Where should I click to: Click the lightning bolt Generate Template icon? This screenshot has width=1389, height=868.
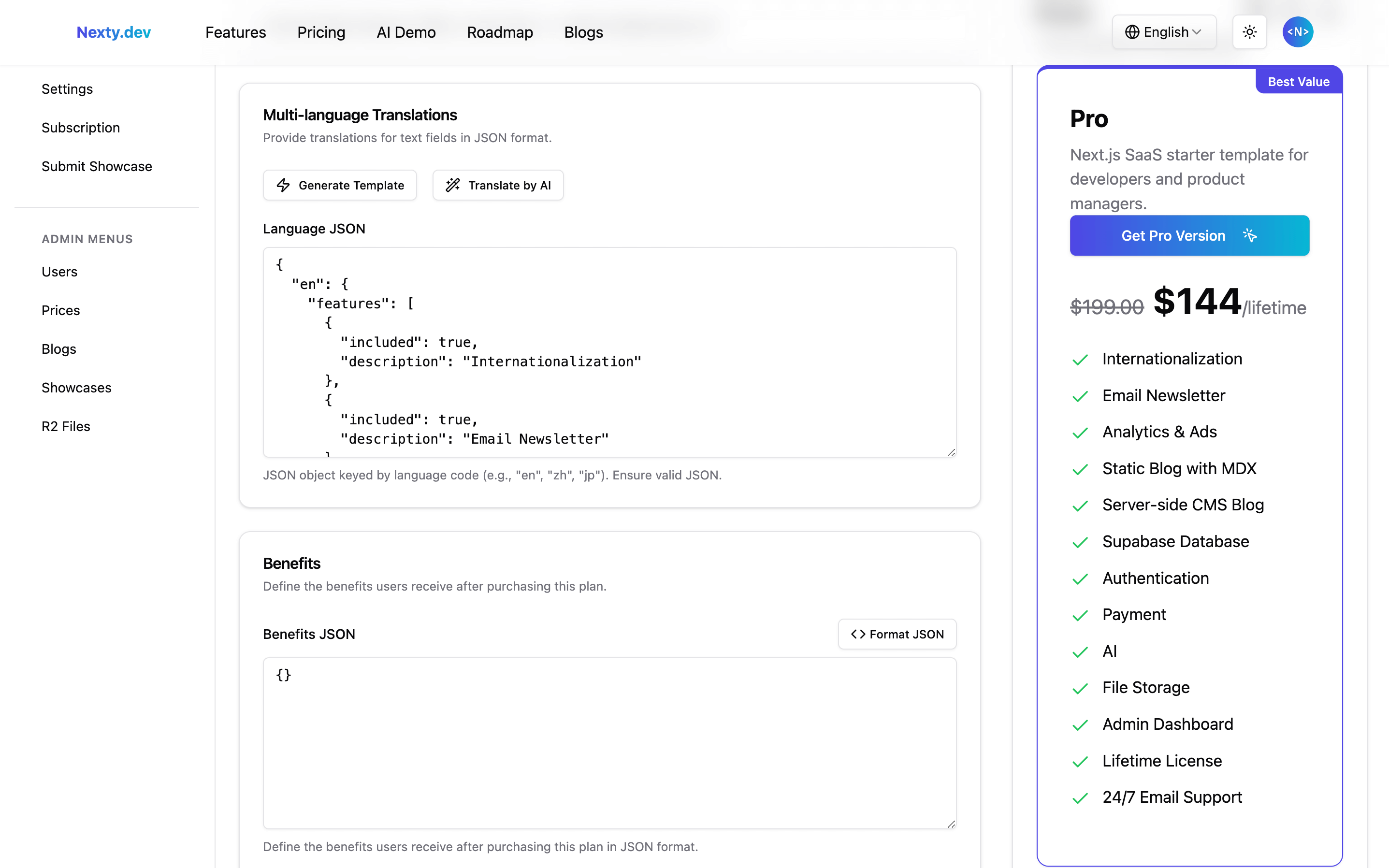pos(284,185)
